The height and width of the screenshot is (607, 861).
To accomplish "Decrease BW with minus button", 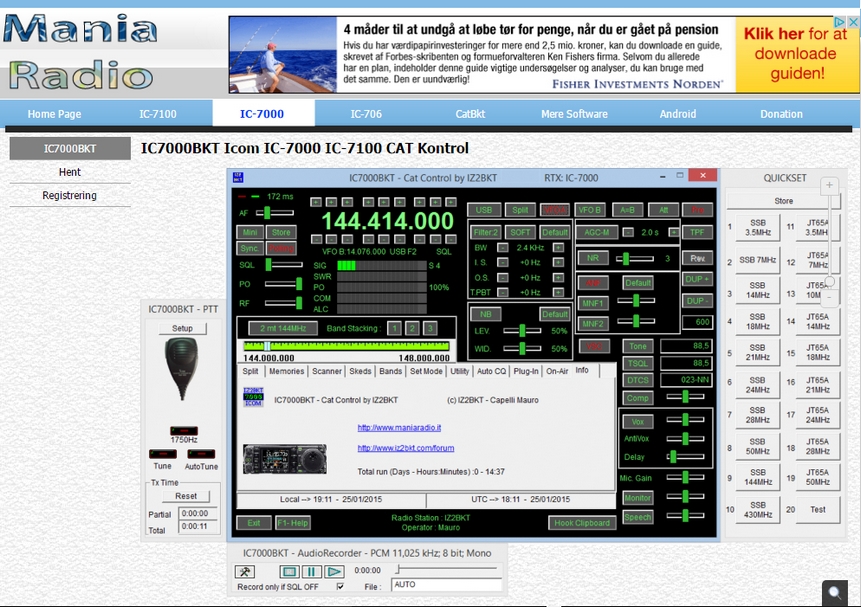I will point(502,248).
